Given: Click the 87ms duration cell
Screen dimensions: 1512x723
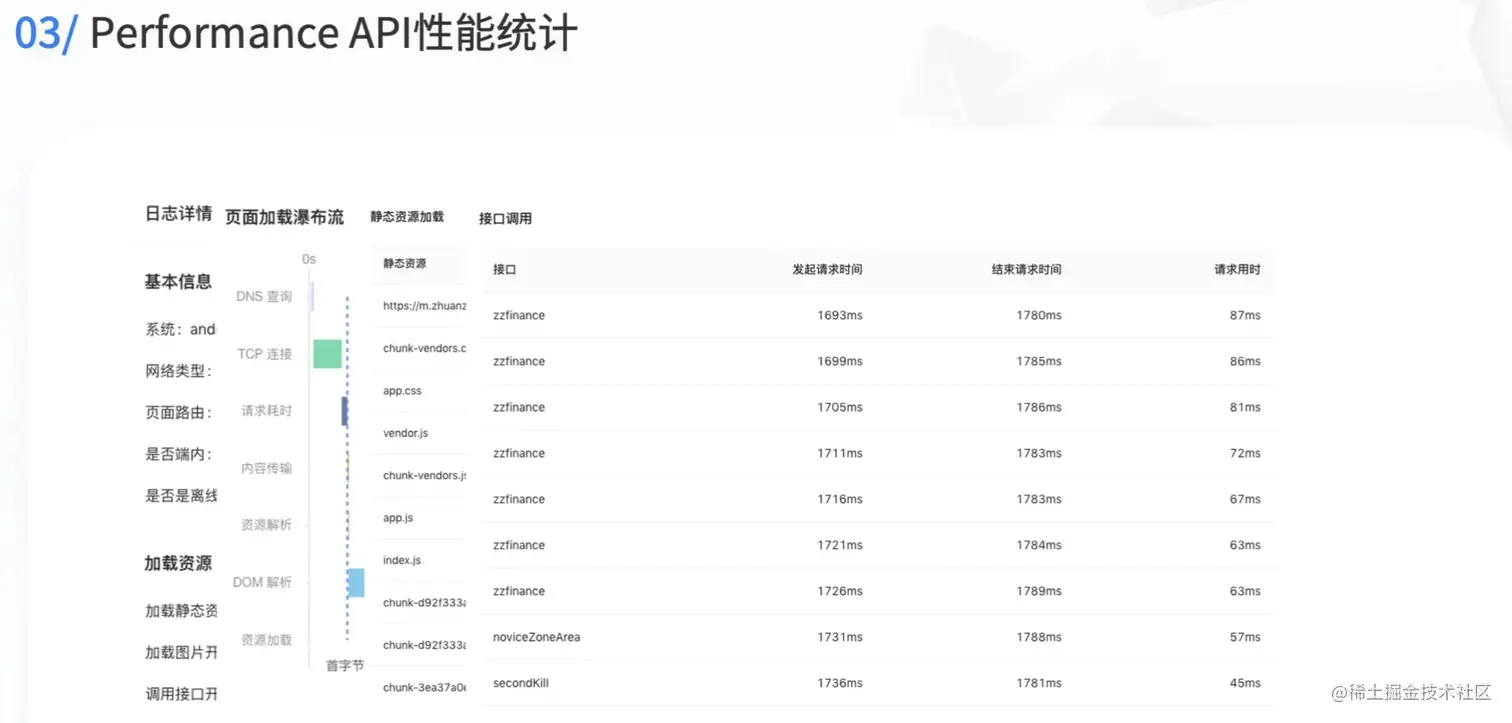Looking at the screenshot, I should pos(1245,315).
